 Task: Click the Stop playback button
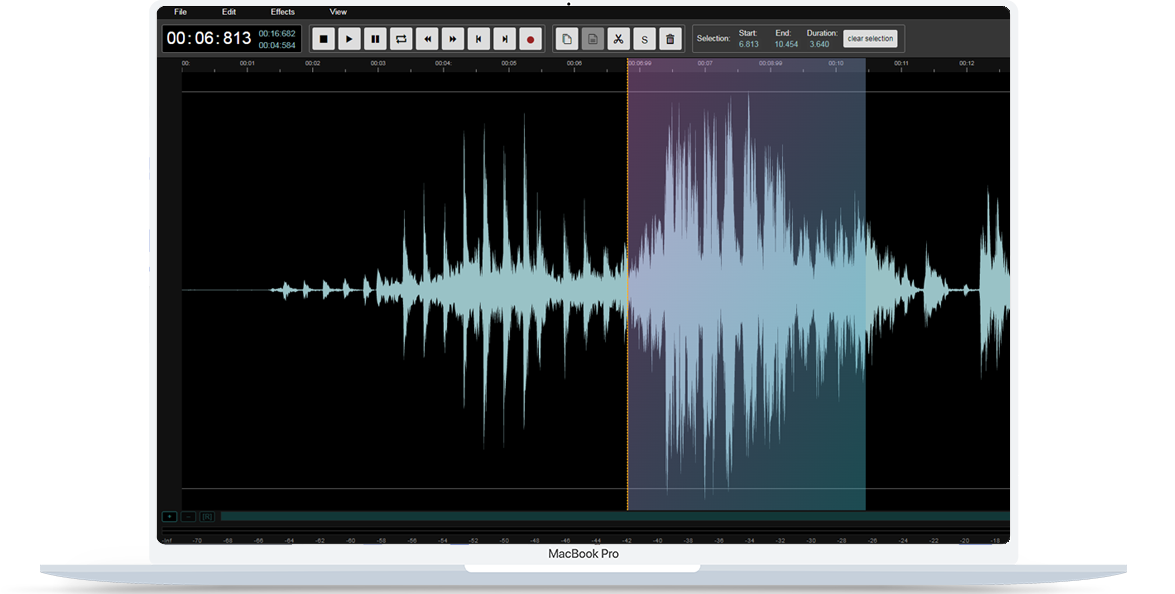click(x=323, y=40)
